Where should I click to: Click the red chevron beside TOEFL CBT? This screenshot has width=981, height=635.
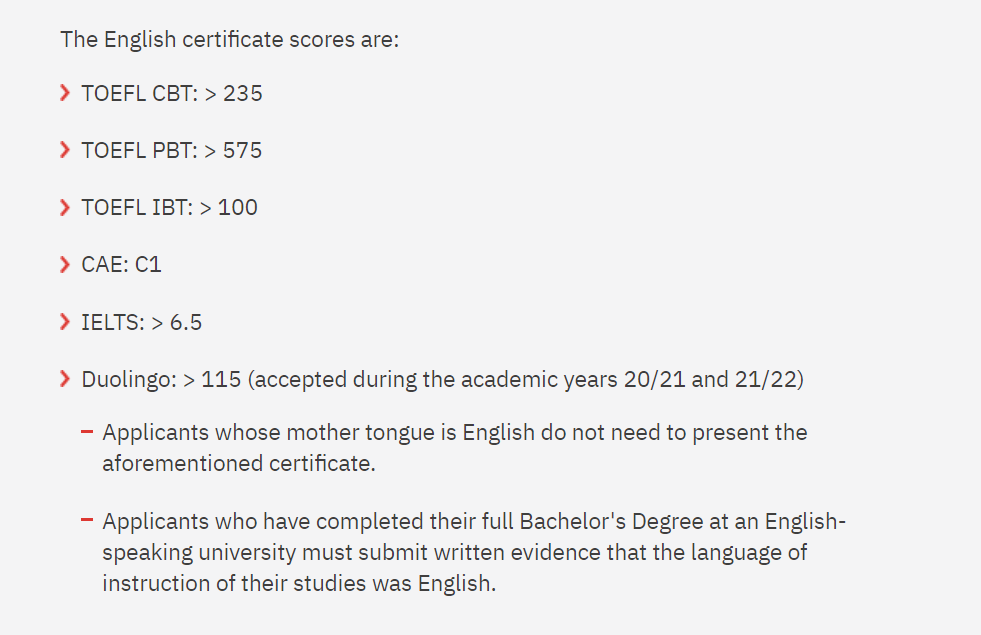point(65,93)
